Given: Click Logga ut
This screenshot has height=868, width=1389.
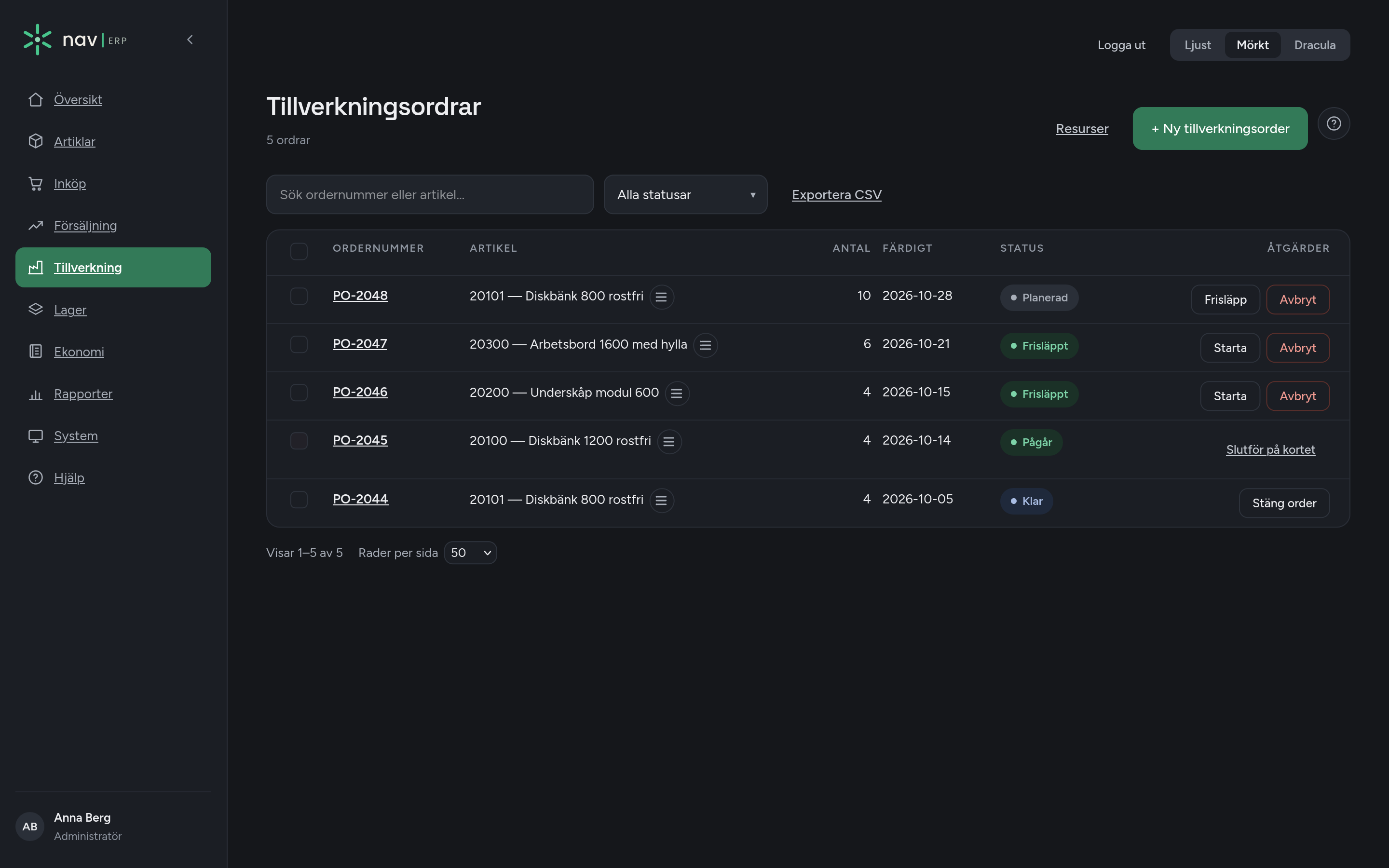Looking at the screenshot, I should point(1121,45).
